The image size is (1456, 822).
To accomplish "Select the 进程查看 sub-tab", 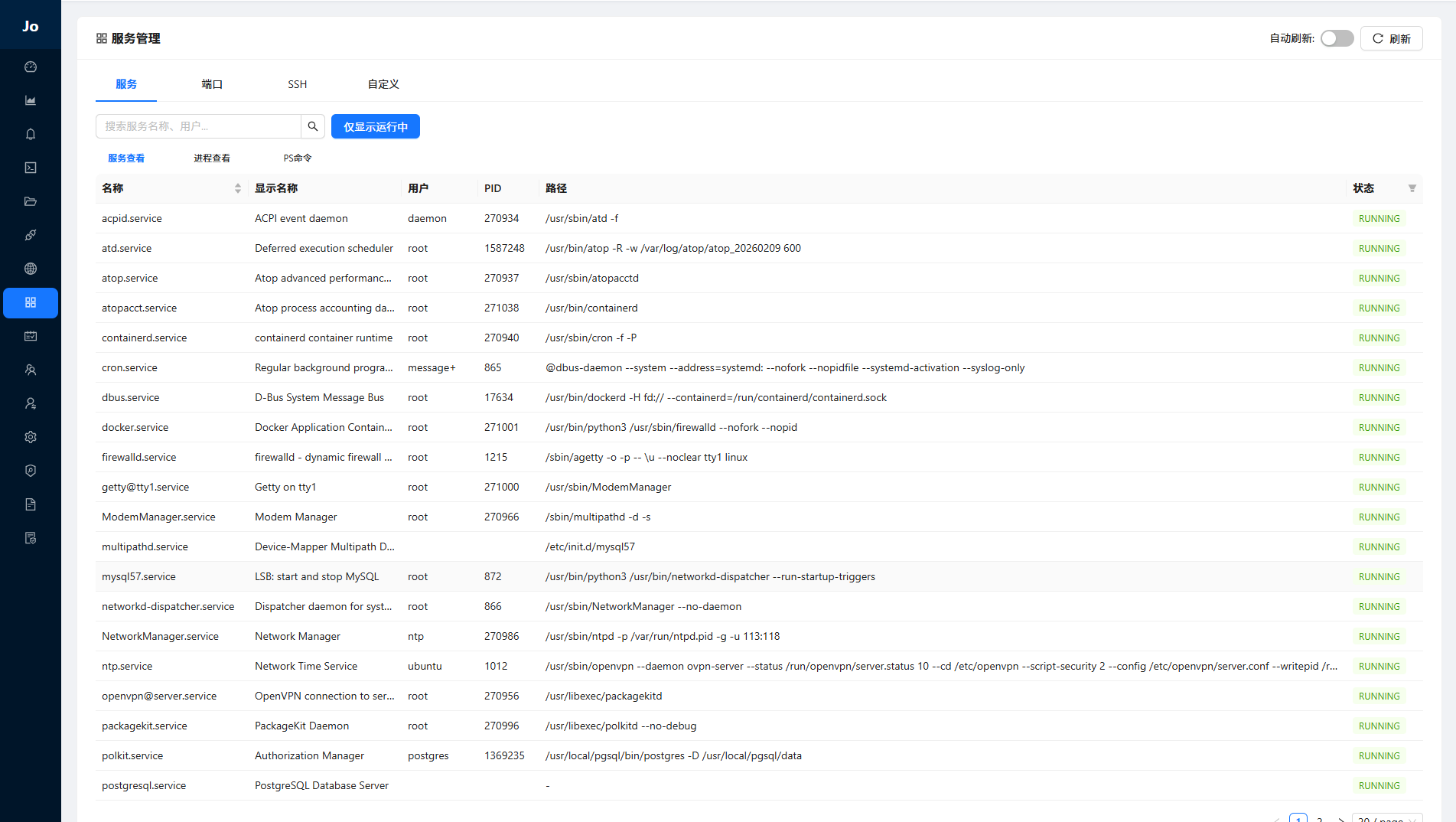I will 212,158.
